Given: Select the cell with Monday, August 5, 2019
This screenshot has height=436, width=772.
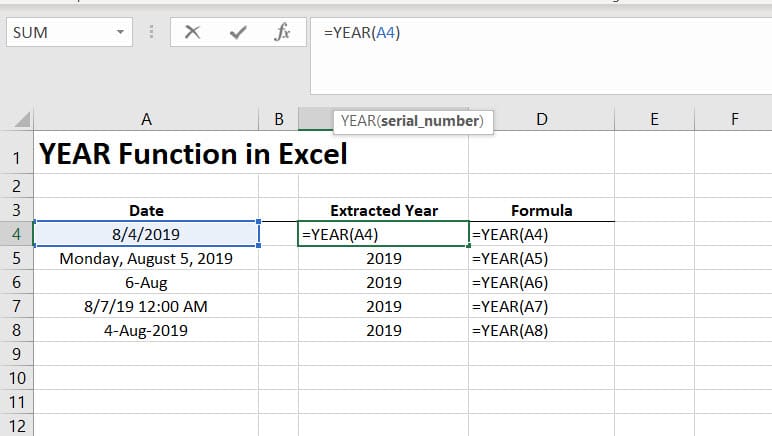Looking at the screenshot, I should coord(146,258).
